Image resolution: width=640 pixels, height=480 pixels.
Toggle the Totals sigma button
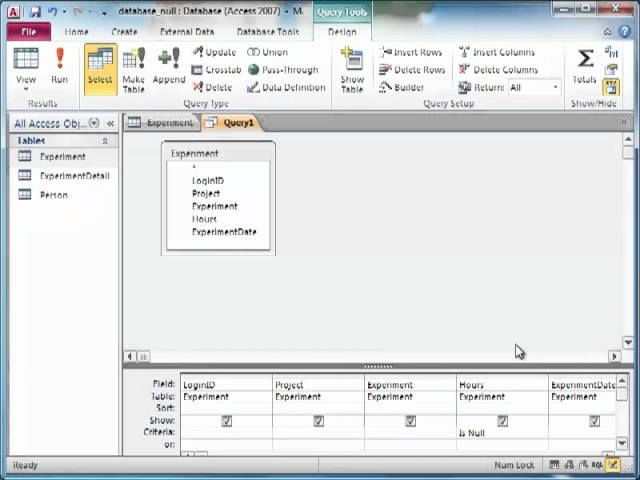584,66
